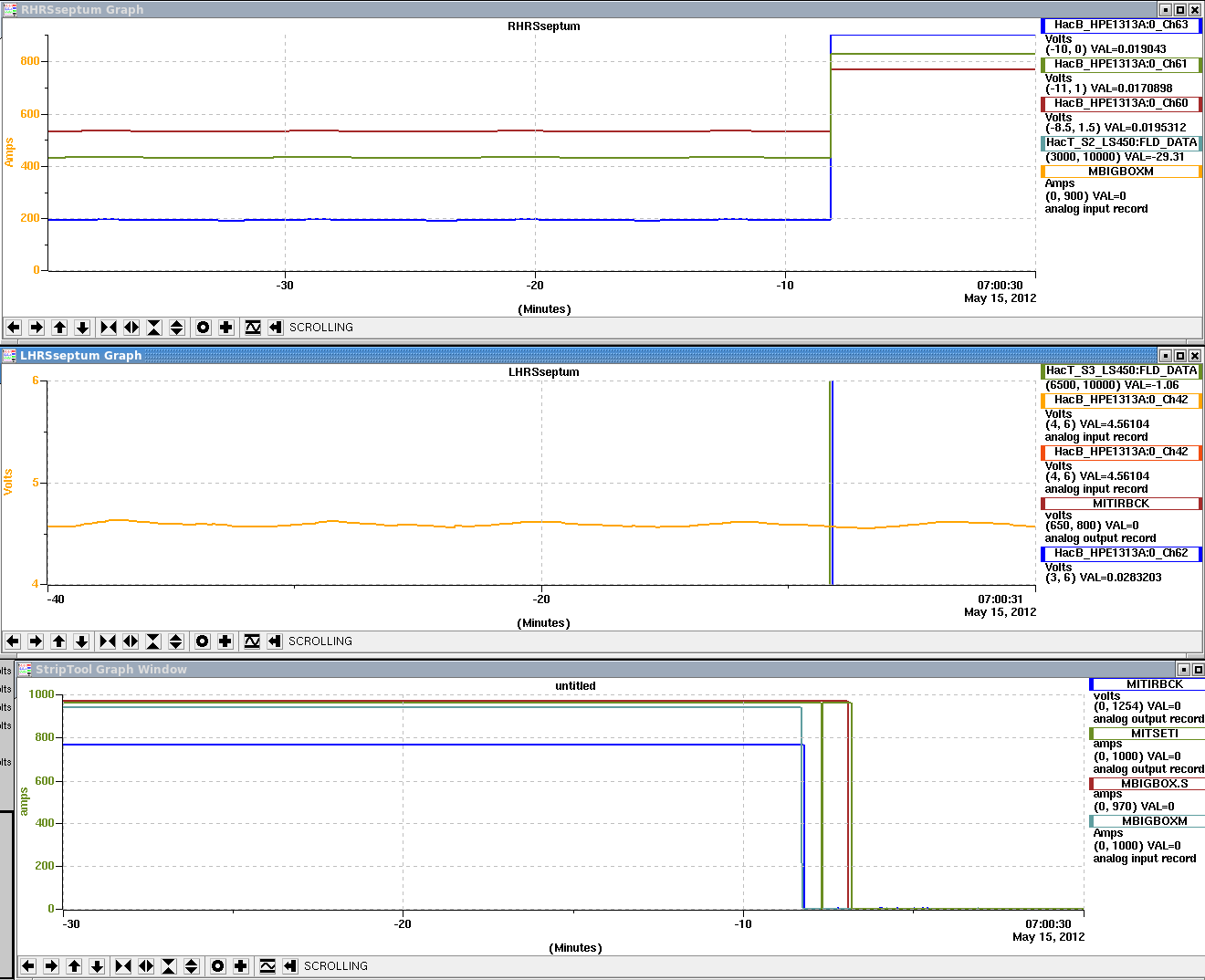This screenshot has height=980, width=1205.
Task: Pan left in the StripTool Graph Window toolbar
Action: coord(28,965)
